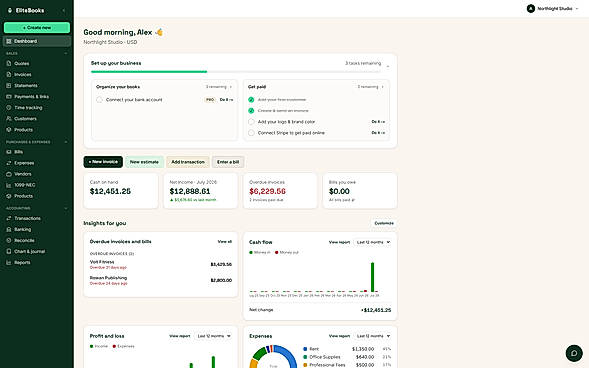Viewport: 589px width, 368px height.
Task: Click Do it for logo & brand color
Action: pos(378,122)
